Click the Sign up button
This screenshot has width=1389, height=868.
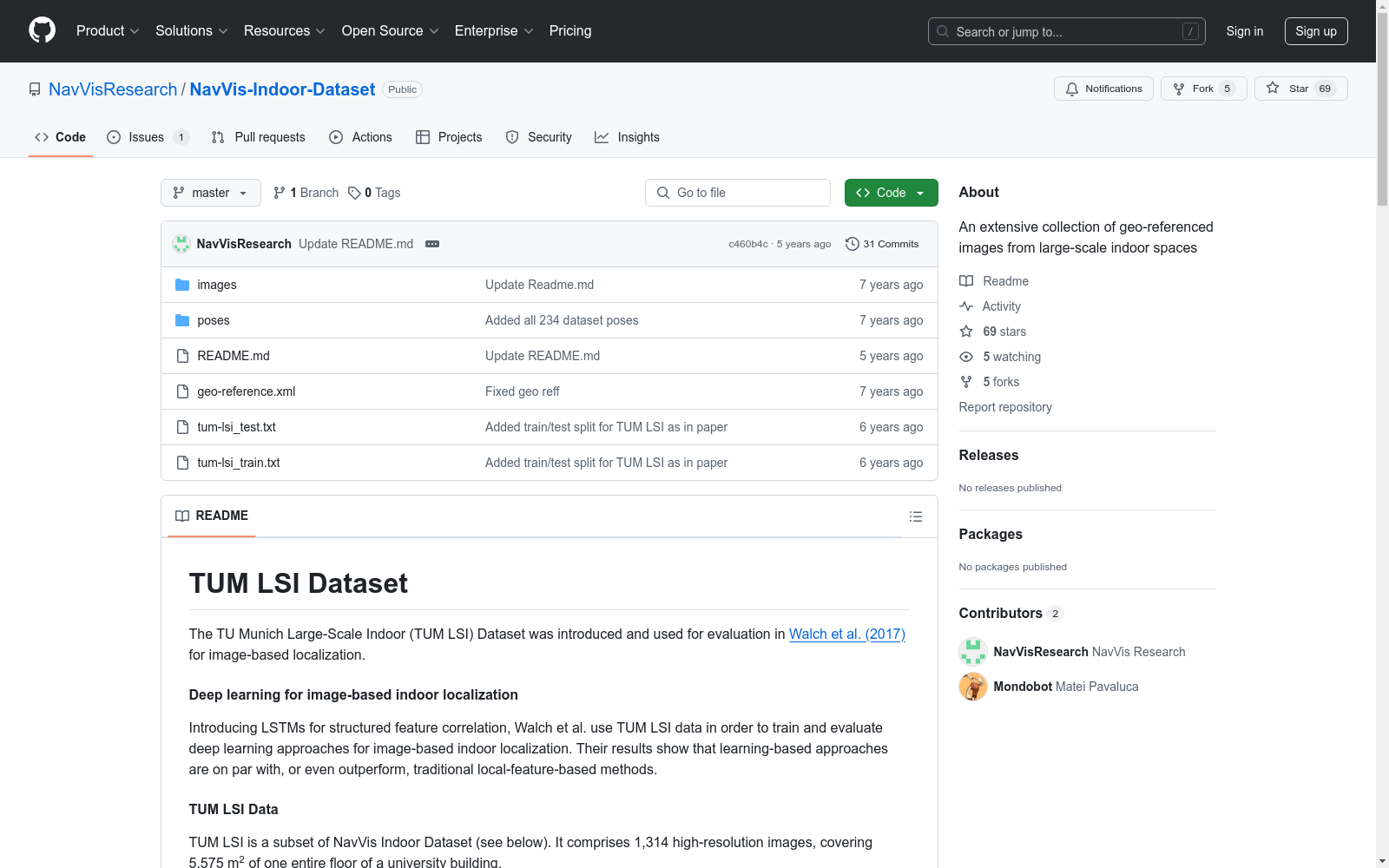[1316, 31]
